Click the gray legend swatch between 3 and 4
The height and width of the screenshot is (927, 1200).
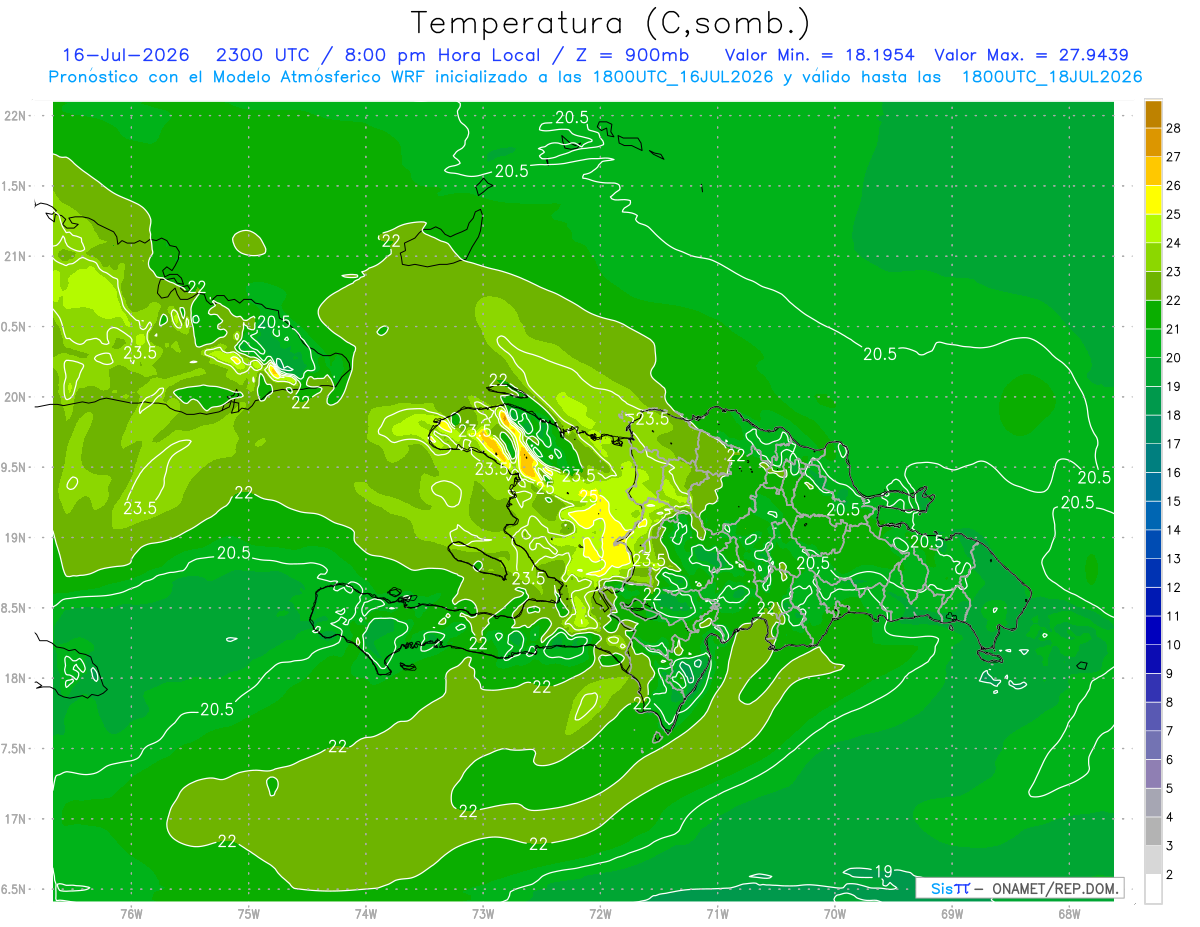[x=1153, y=832]
